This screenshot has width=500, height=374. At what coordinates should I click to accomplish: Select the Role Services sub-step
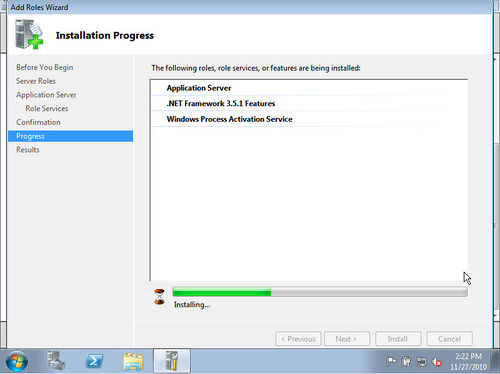pos(47,108)
